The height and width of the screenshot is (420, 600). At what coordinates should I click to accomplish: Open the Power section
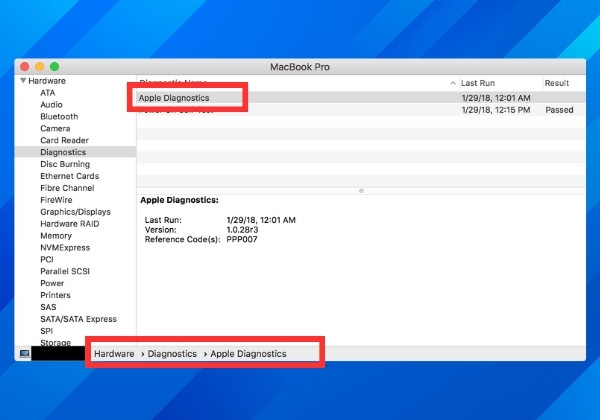click(x=52, y=283)
